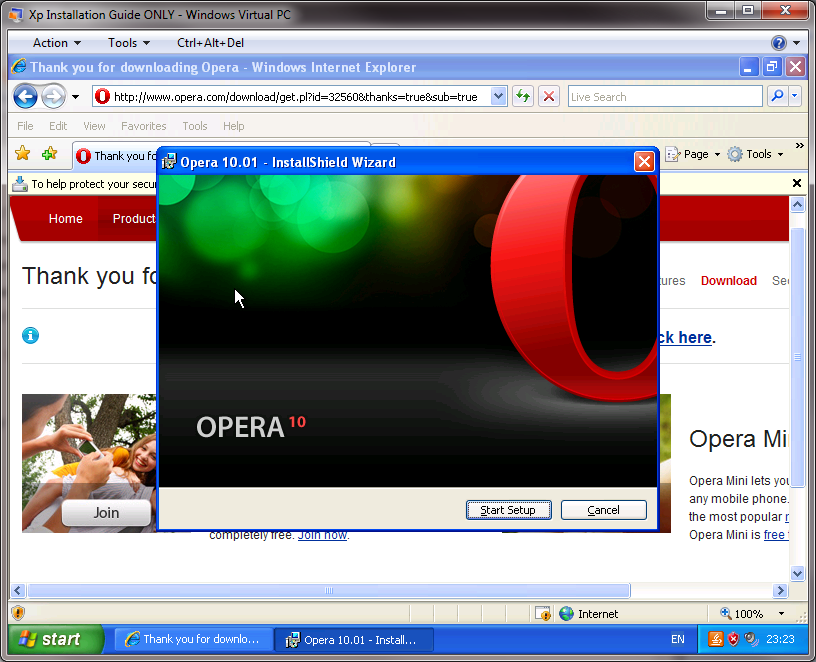Click the 'free' link in Opera Mini text
816x662 pixels.
coord(774,535)
